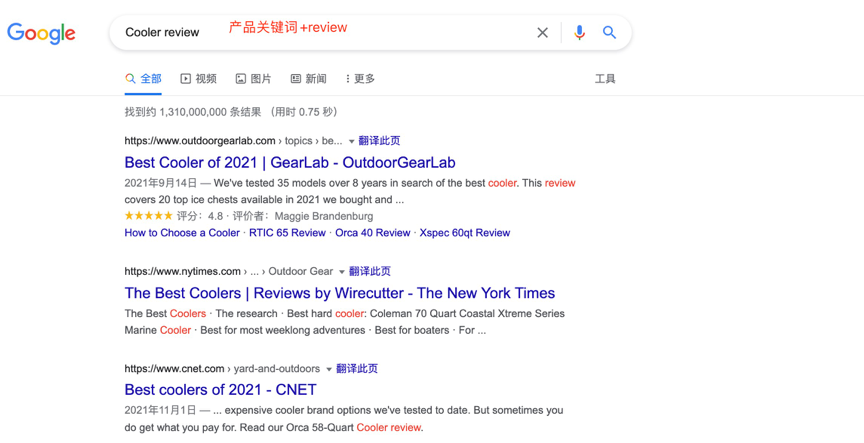Open The Best Coolers Wirecutter result

339,293
